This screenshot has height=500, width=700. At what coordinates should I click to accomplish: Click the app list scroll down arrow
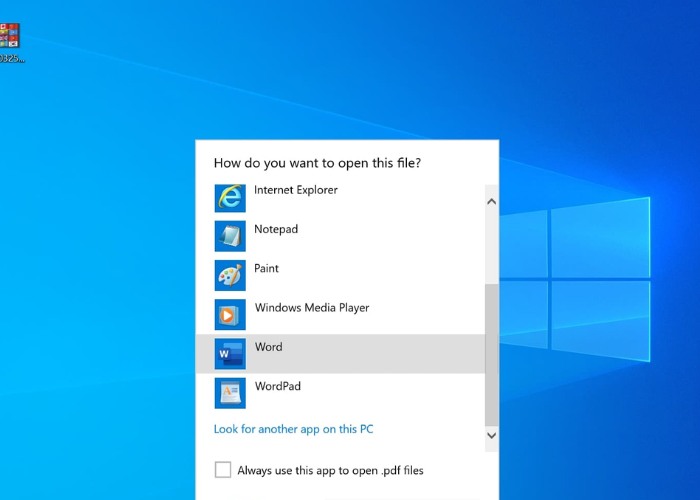(491, 435)
